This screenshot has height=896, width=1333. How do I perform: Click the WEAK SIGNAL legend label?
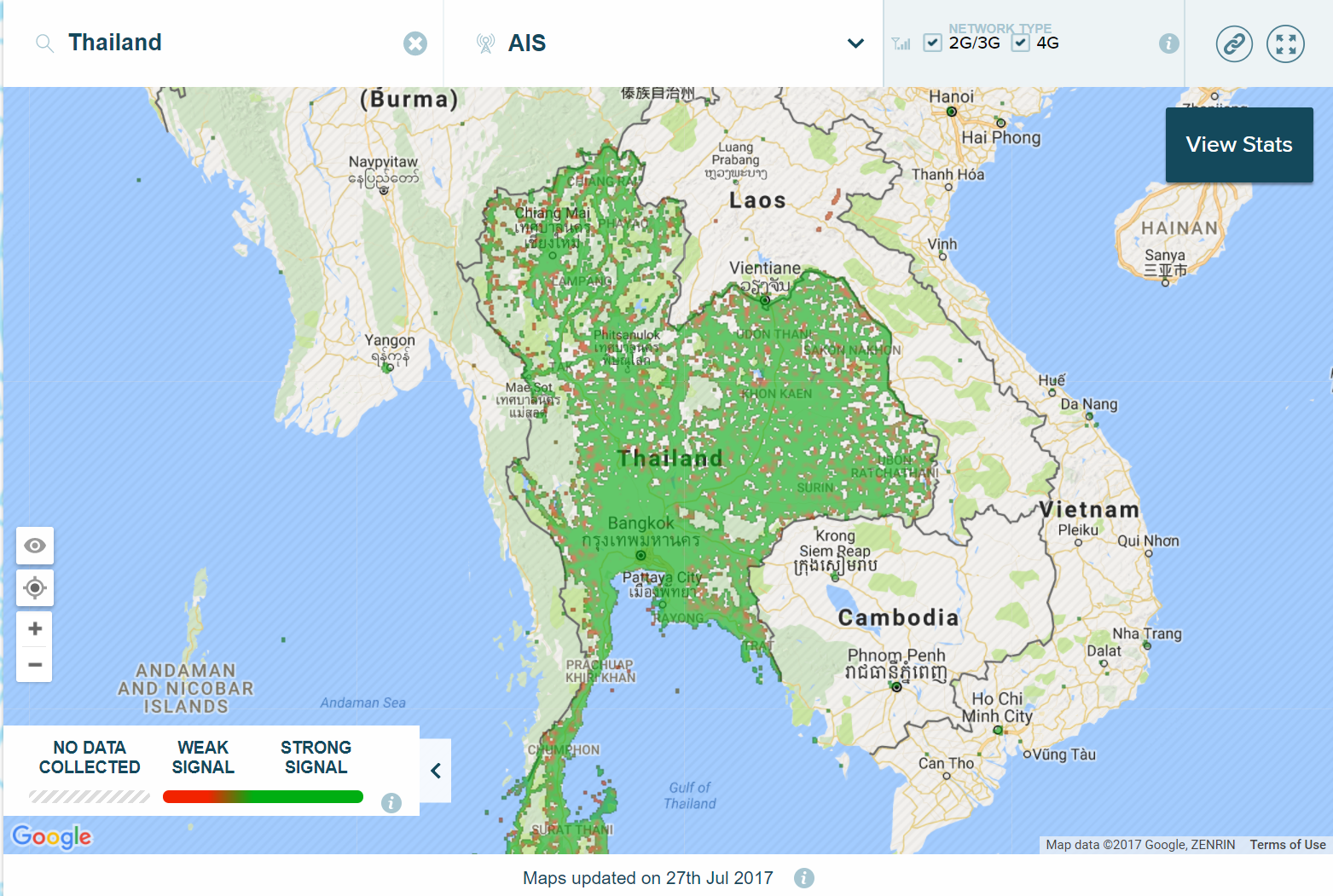(x=203, y=757)
